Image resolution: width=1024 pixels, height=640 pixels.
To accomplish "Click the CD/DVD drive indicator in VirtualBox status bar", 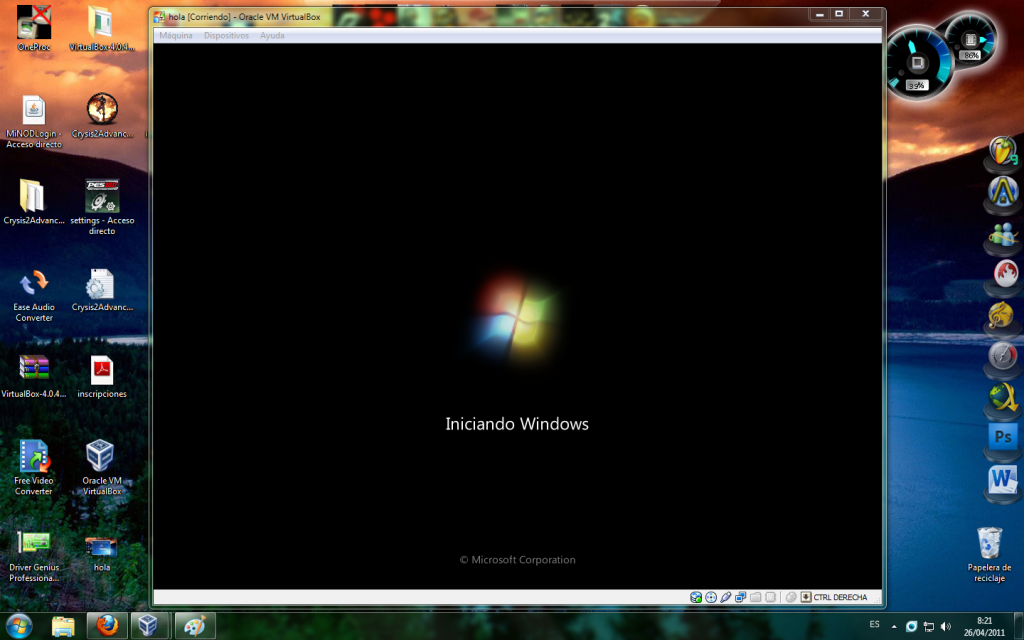I will point(711,597).
